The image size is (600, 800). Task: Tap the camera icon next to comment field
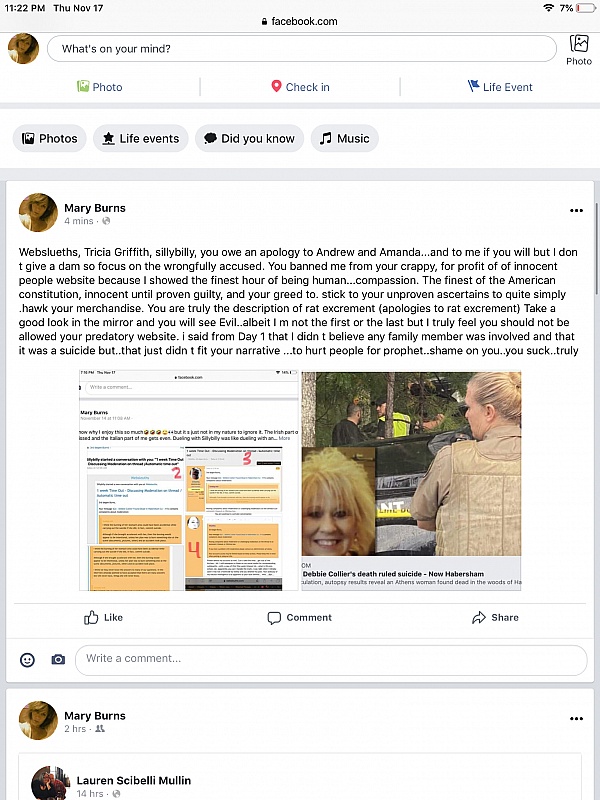coord(58,660)
